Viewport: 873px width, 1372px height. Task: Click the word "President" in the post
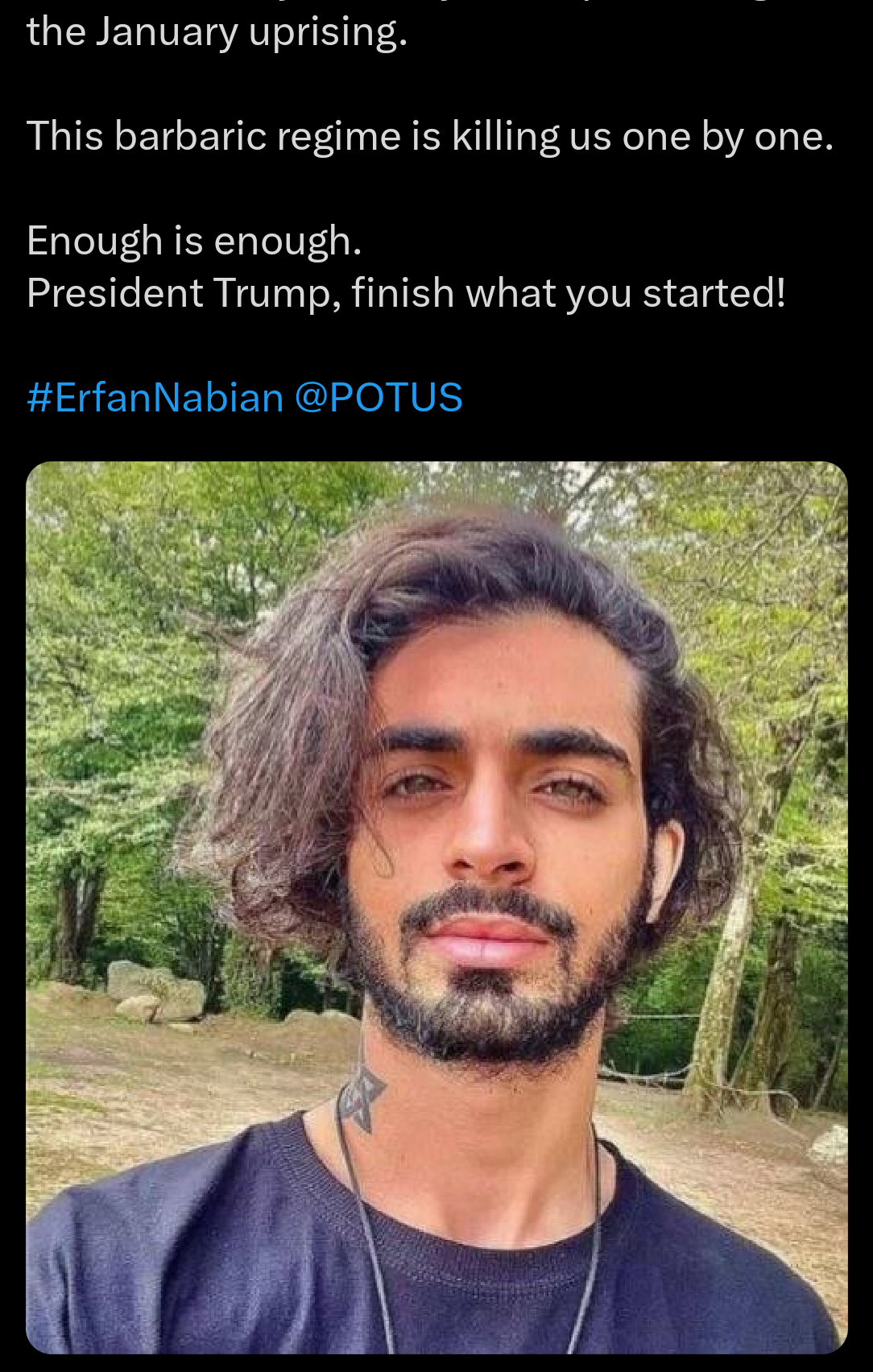(114, 293)
